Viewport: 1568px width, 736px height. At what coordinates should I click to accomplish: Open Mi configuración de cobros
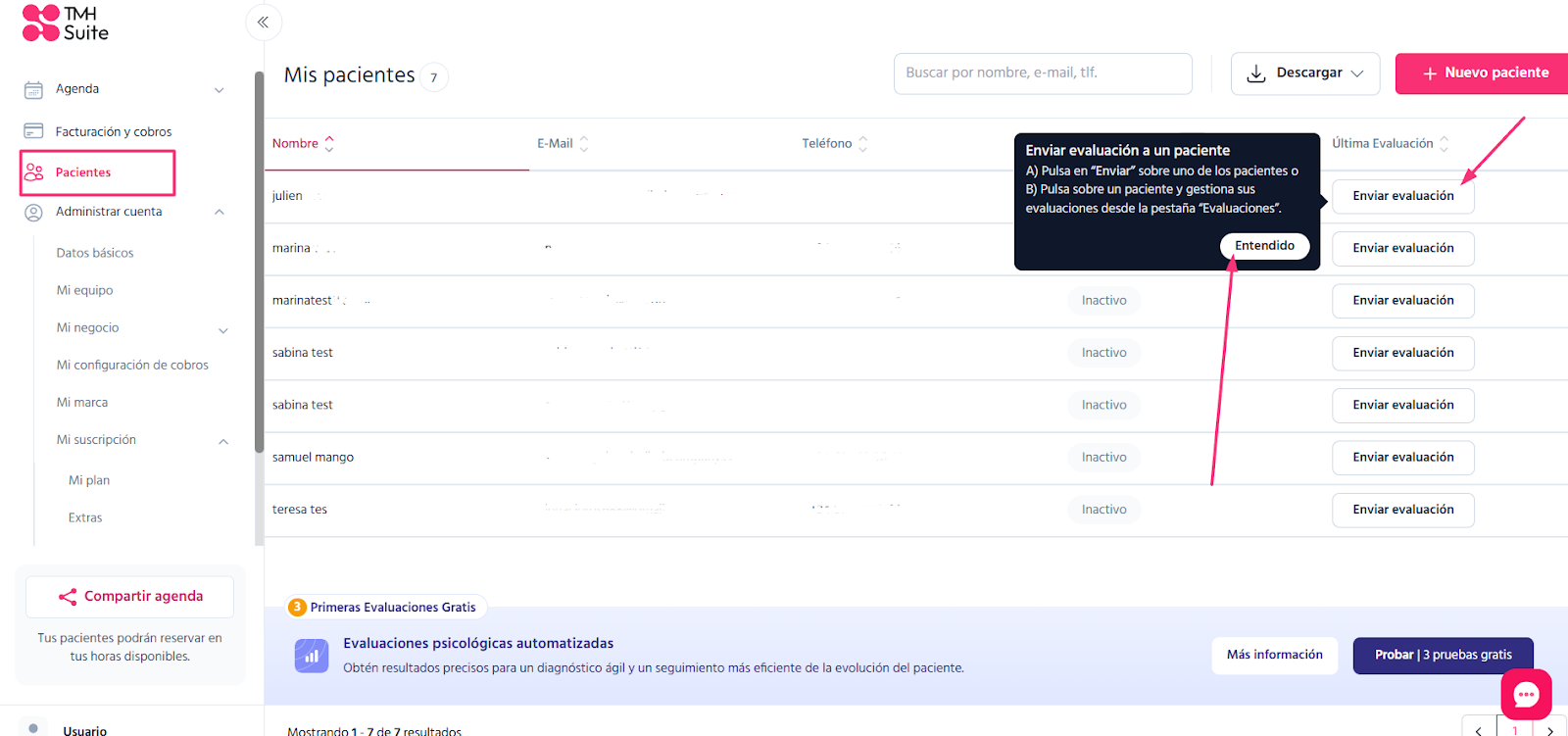pyautogui.click(x=132, y=365)
